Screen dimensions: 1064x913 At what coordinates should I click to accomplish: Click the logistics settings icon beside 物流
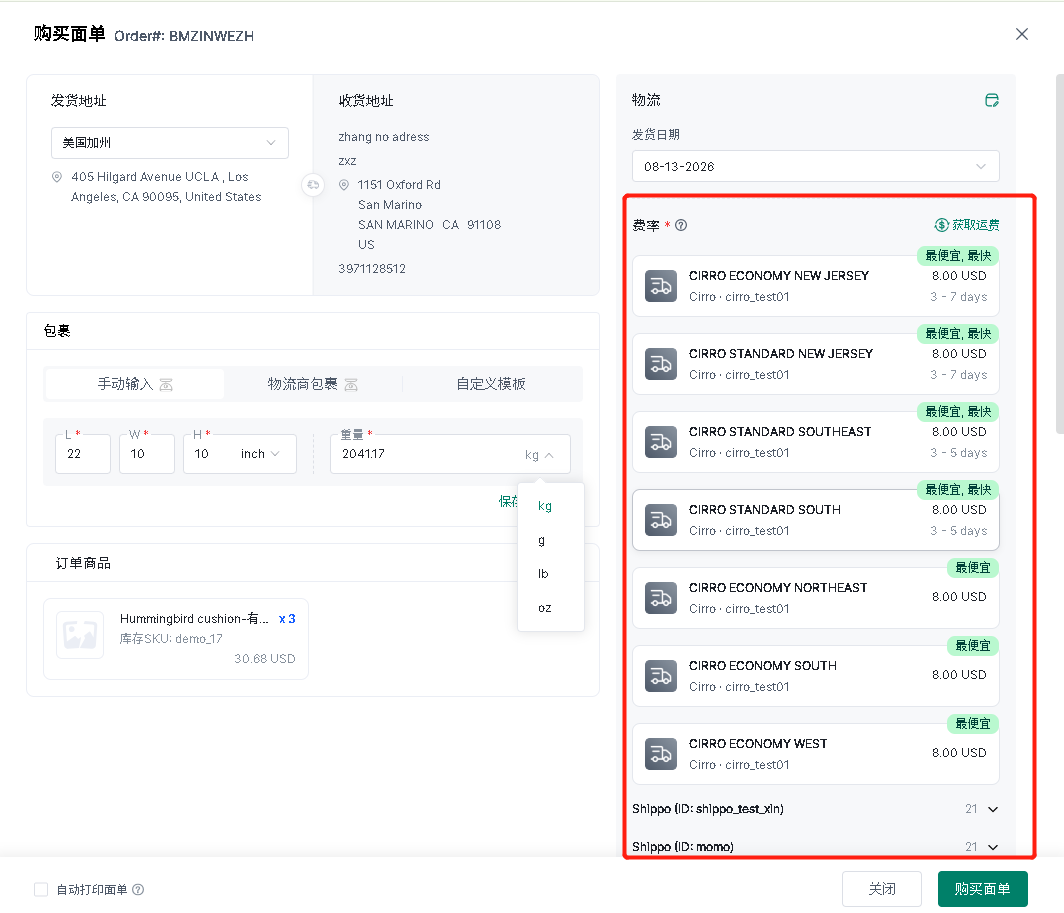point(991,100)
